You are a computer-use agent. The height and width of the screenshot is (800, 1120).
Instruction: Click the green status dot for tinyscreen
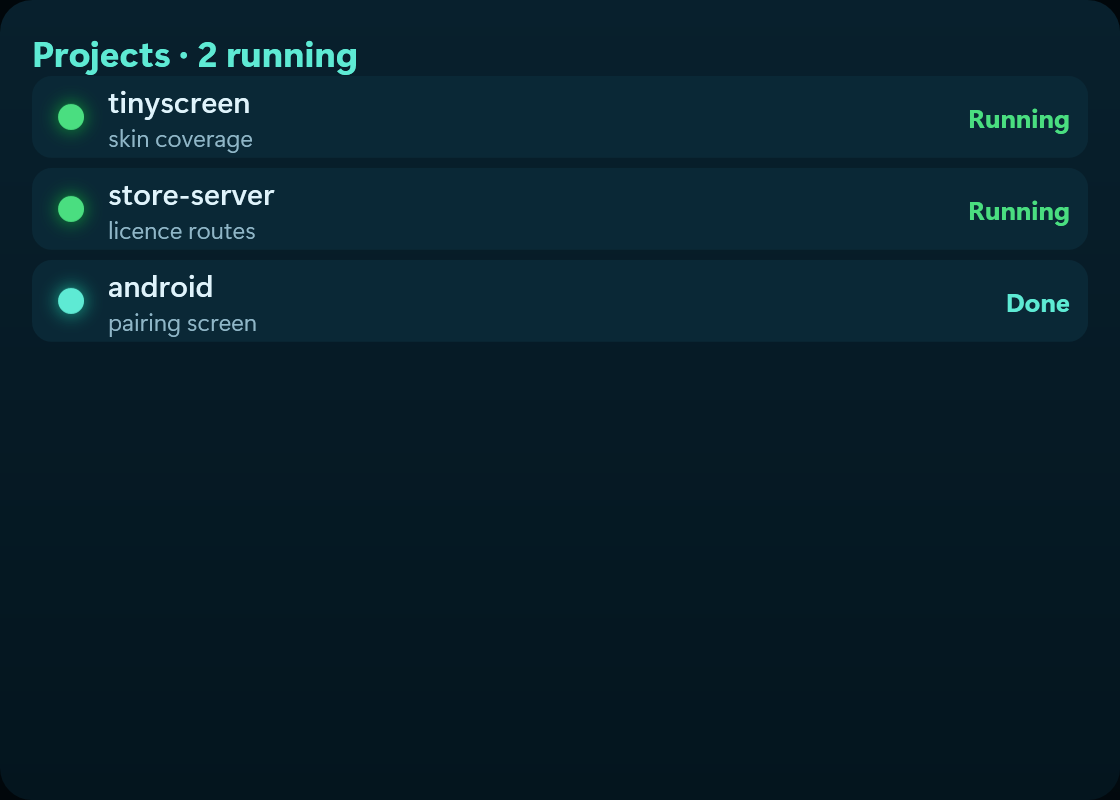click(71, 117)
